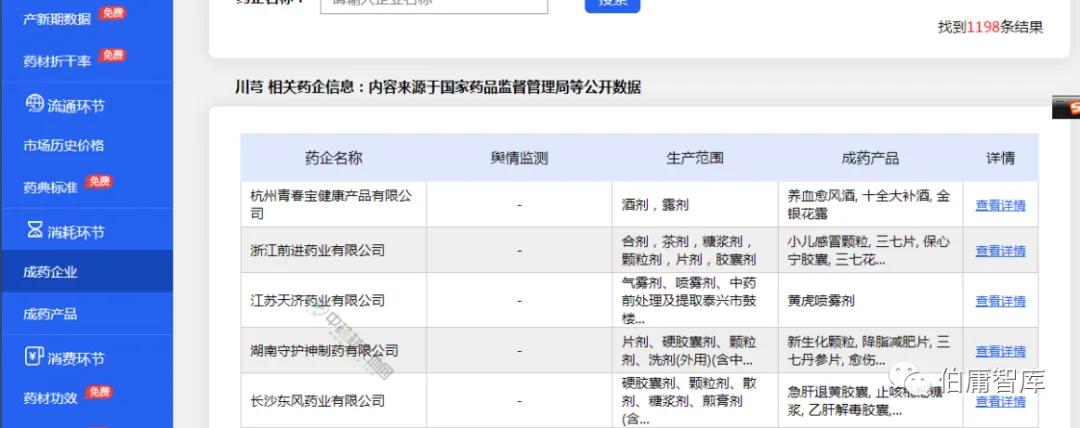Click the 合剂，茶剂，糖浆剂 scope cell
This screenshot has height=428, width=1080.
click(x=695, y=250)
